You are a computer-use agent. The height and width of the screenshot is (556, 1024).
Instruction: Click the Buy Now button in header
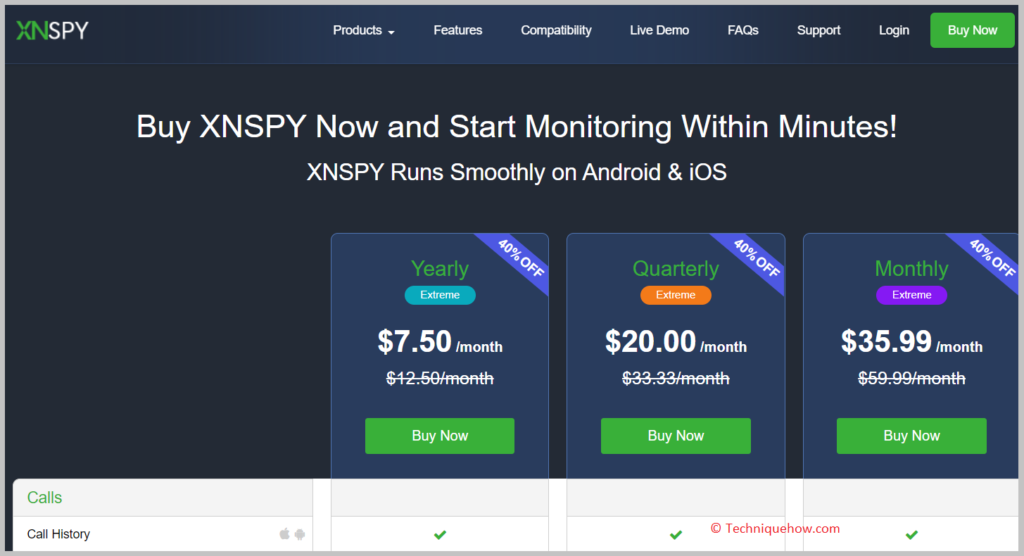[972, 30]
